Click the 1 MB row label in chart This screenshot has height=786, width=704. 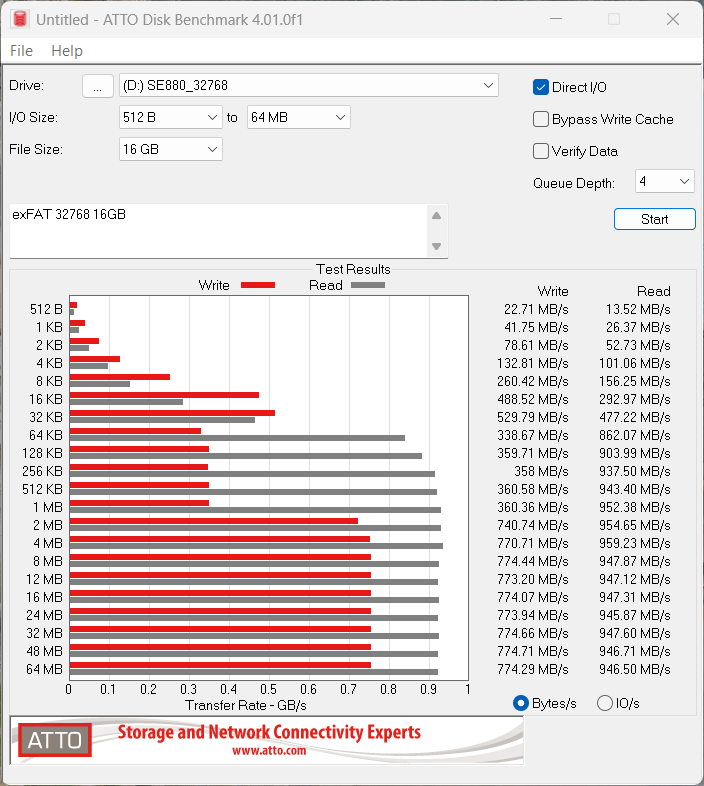(x=48, y=507)
